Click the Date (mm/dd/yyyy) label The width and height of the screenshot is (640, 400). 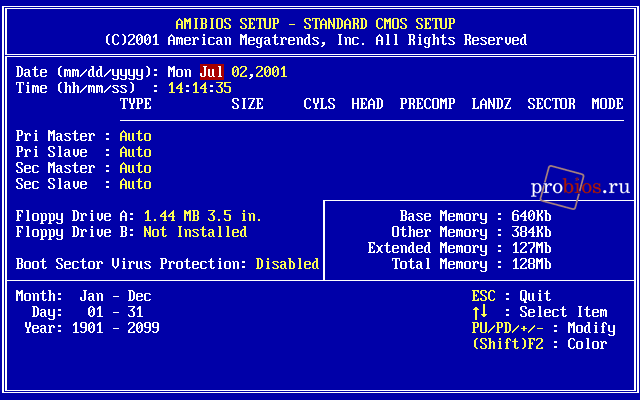coord(87,73)
